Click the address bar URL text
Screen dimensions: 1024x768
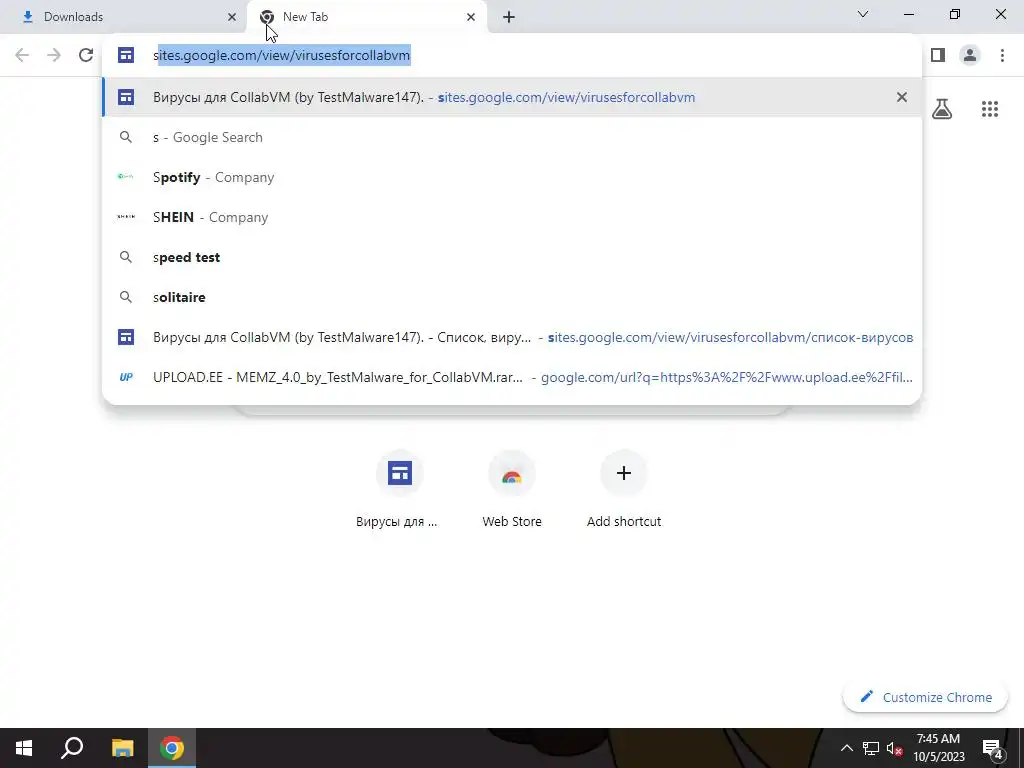[281, 55]
